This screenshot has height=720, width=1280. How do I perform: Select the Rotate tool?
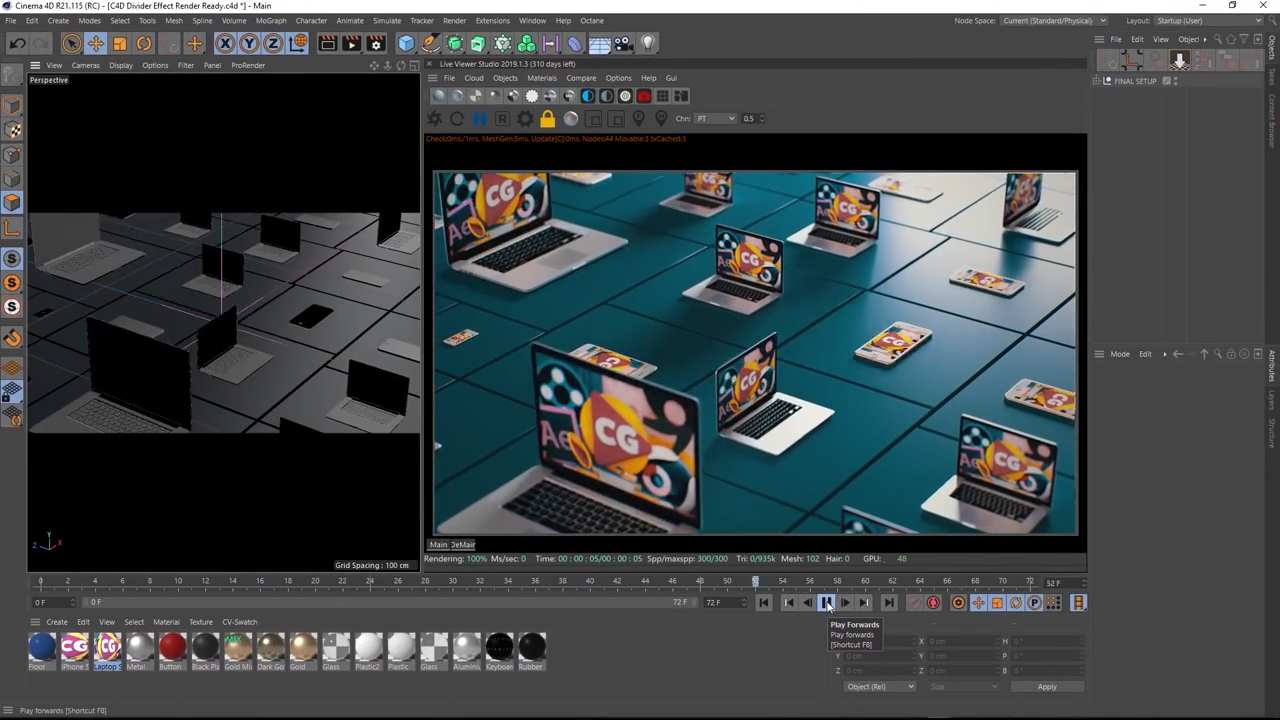[x=143, y=43]
